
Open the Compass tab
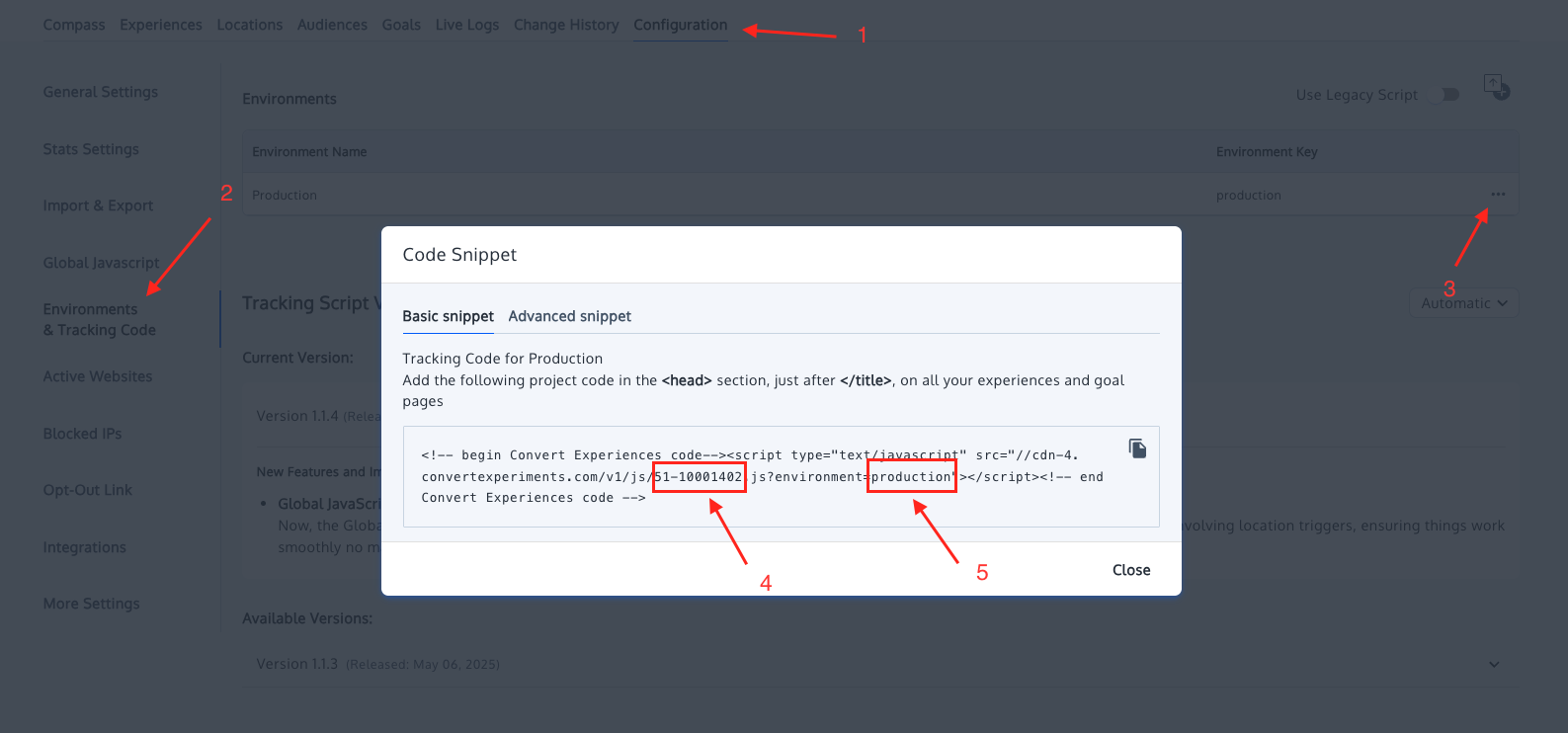click(74, 25)
